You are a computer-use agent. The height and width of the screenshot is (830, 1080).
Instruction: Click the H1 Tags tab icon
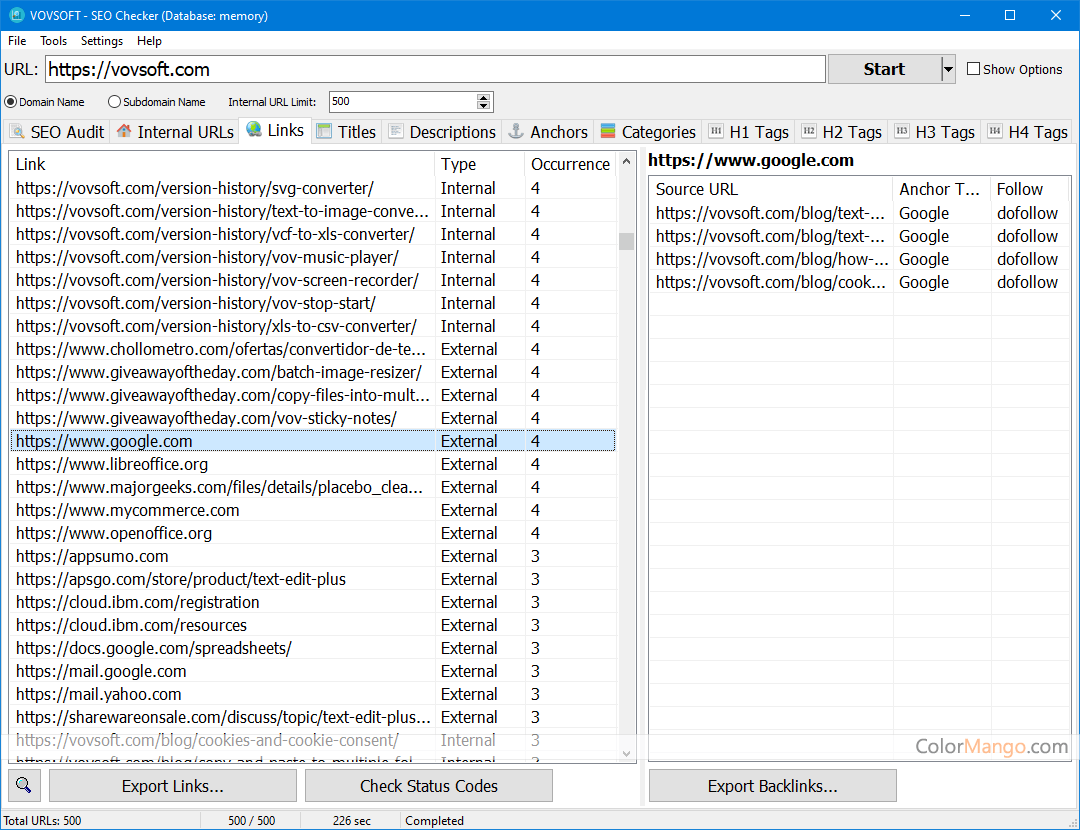click(x=716, y=132)
